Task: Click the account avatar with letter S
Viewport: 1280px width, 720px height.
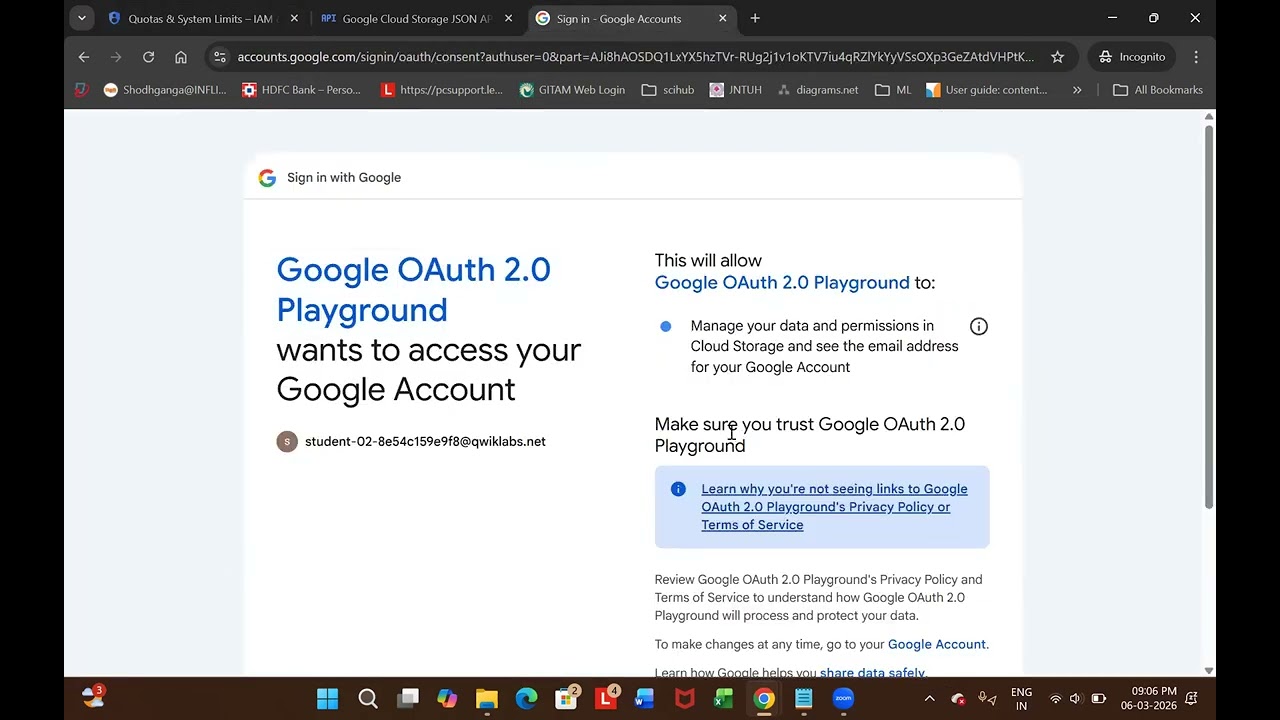Action: point(287,441)
